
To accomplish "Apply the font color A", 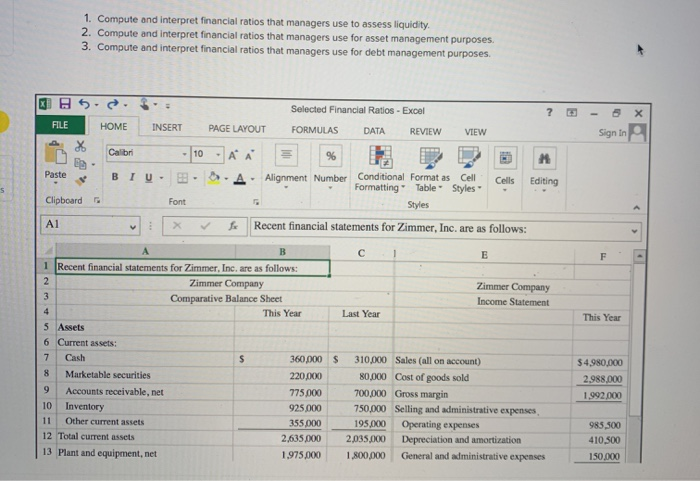I will click(x=240, y=179).
